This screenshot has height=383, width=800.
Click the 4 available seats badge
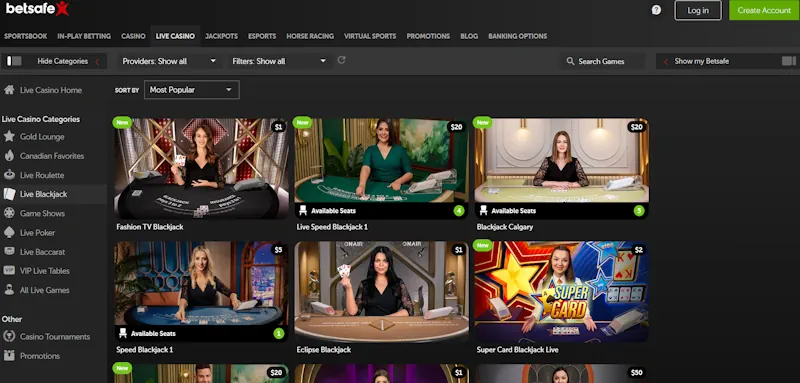coord(459,211)
